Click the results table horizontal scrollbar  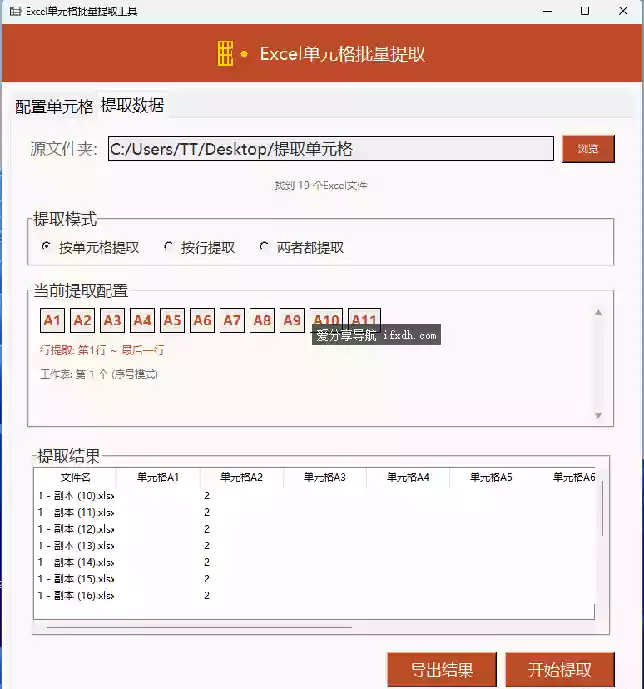pos(199,627)
